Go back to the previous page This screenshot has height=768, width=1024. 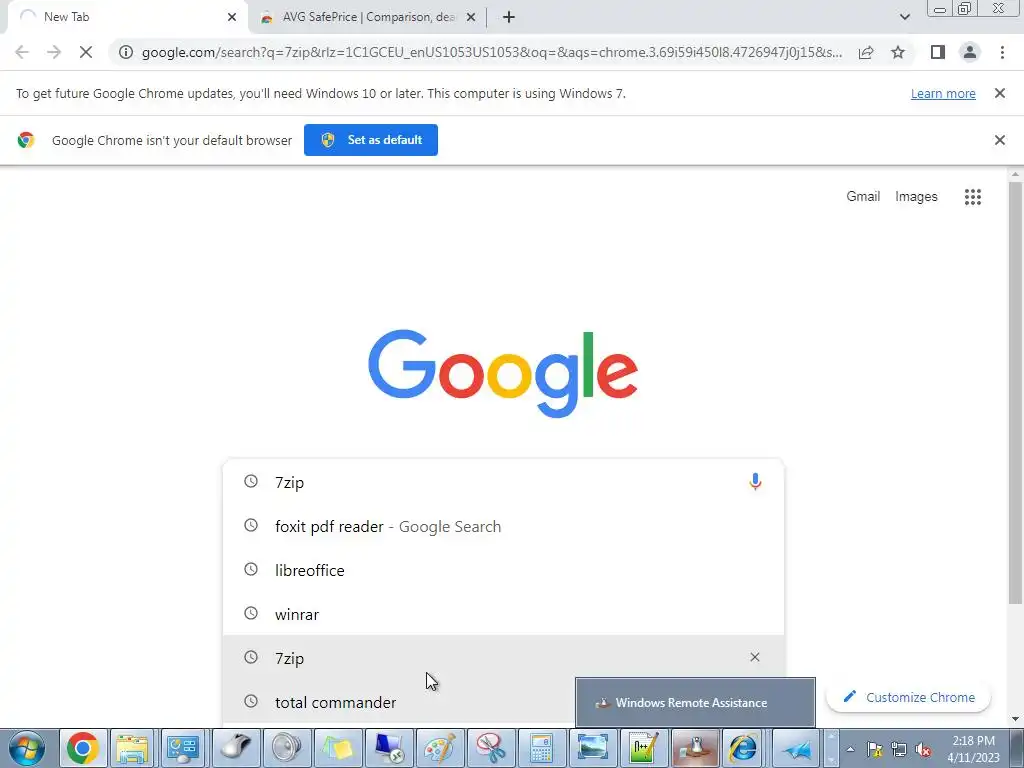pyautogui.click(x=22, y=52)
